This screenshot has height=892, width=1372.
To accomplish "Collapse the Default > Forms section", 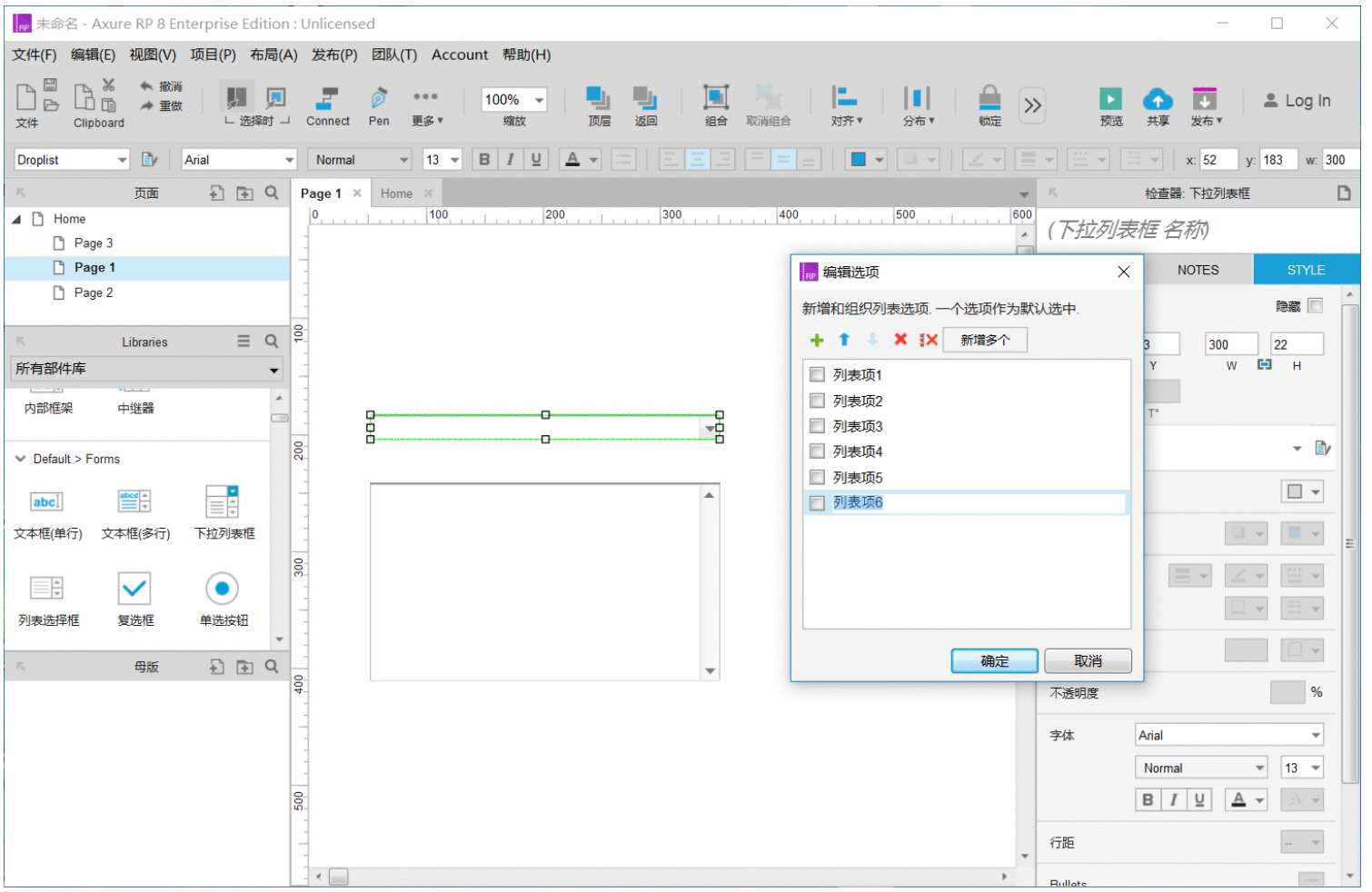I will pyautogui.click(x=20, y=459).
